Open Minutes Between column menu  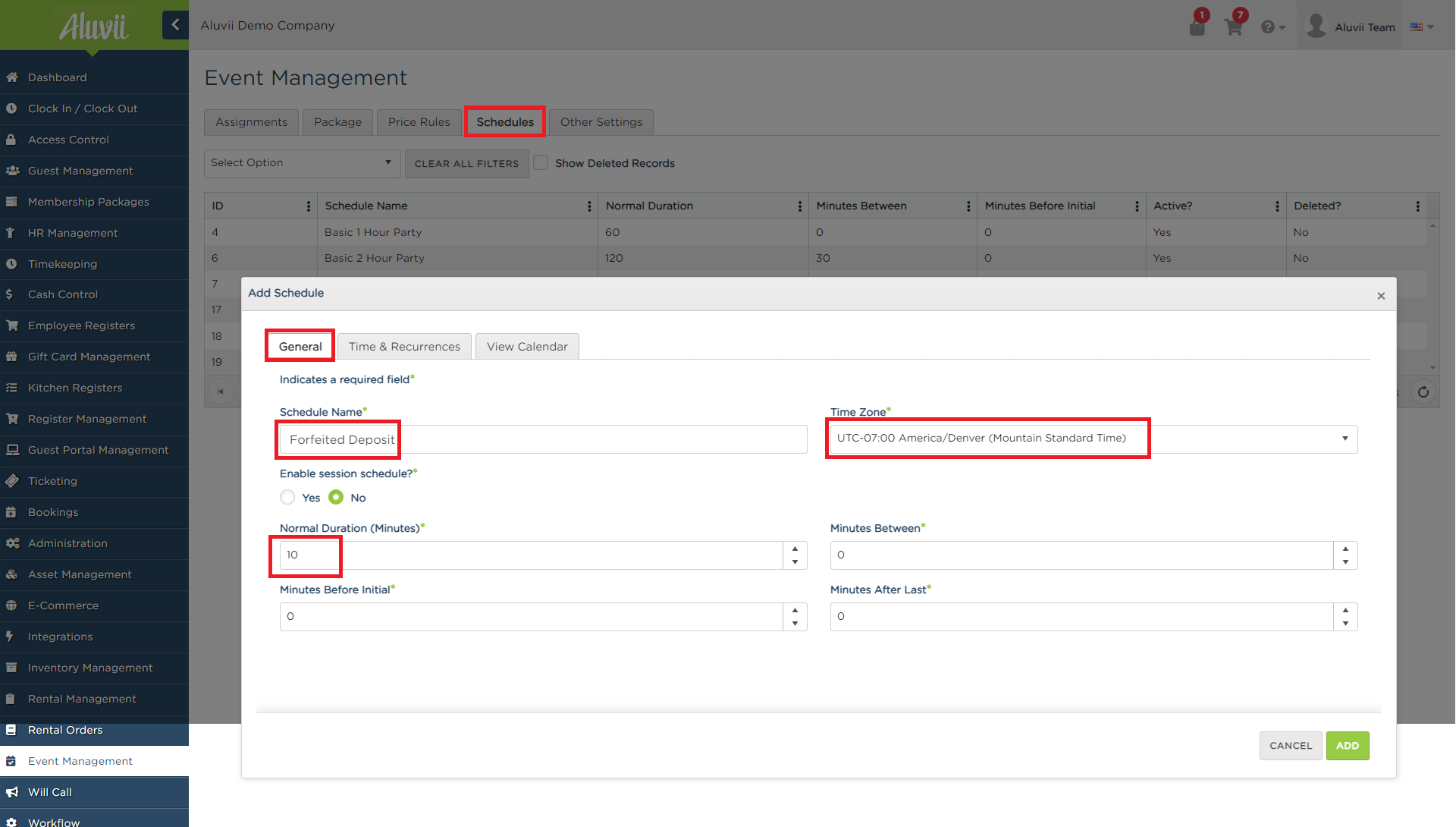coord(968,206)
